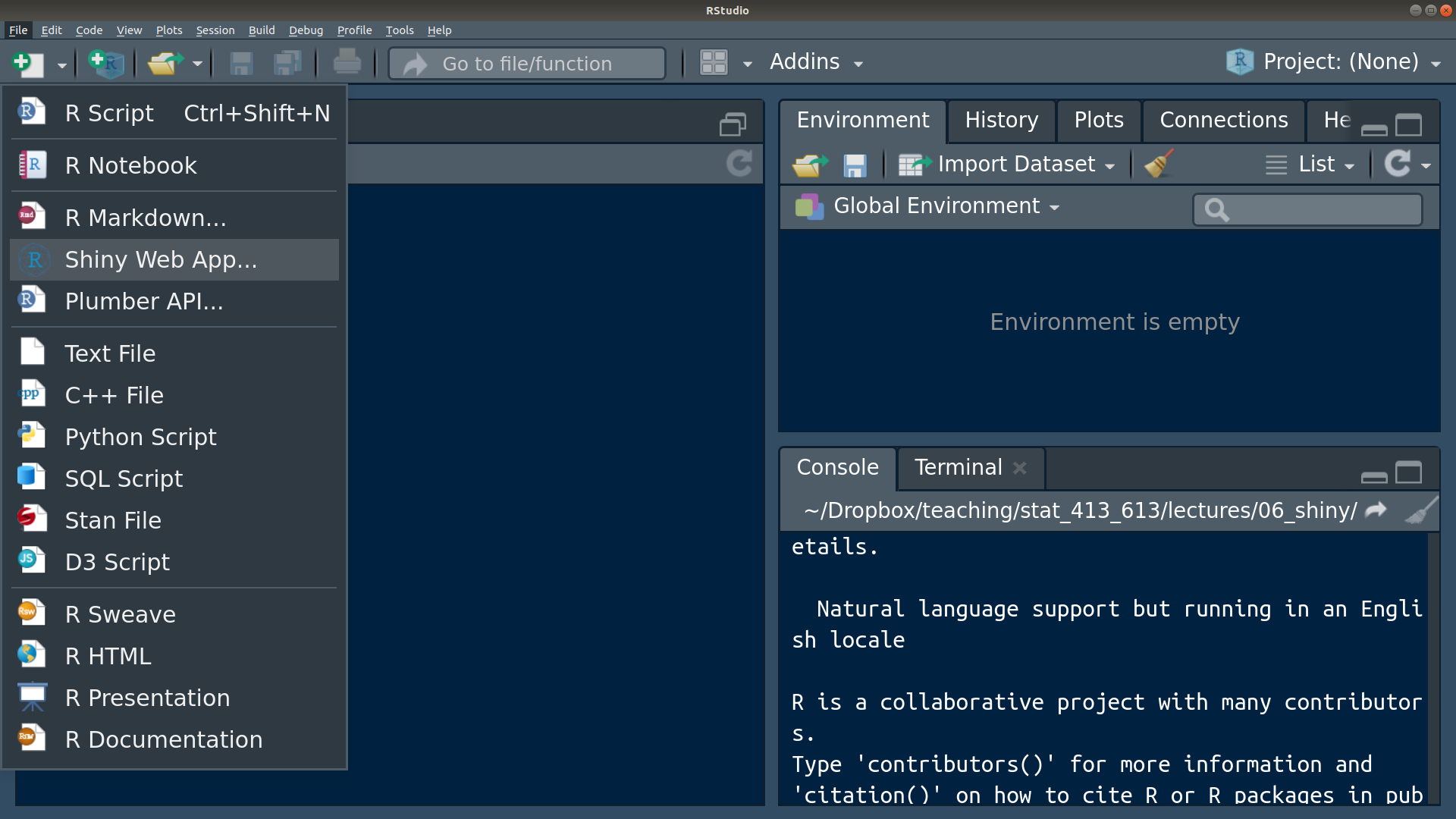
Task: Select R Documentation menu entry
Action: click(174, 739)
